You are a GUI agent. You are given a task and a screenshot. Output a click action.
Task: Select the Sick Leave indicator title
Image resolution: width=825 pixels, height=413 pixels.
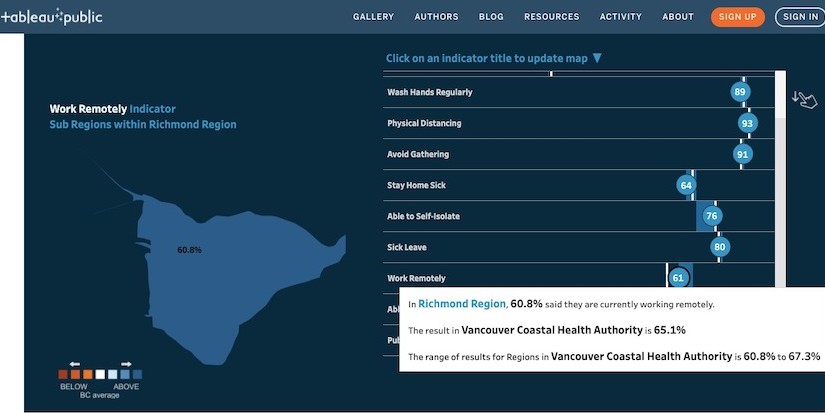409,247
